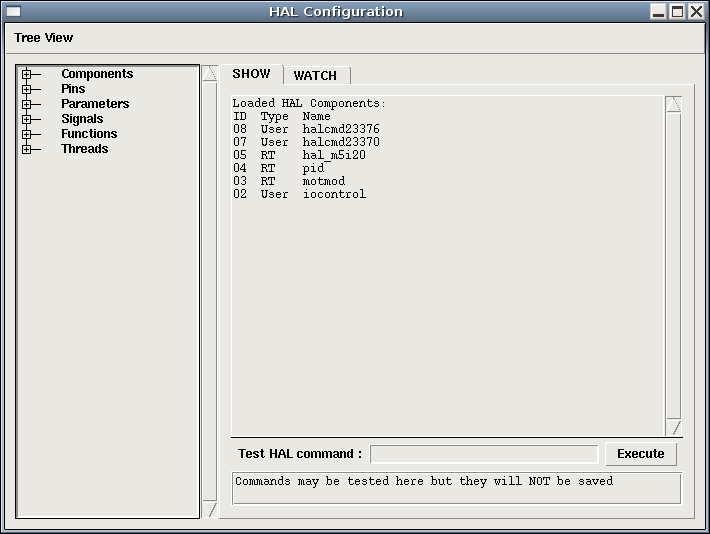Click the Test HAL command input field
The width and height of the screenshot is (710, 534).
coord(484,454)
